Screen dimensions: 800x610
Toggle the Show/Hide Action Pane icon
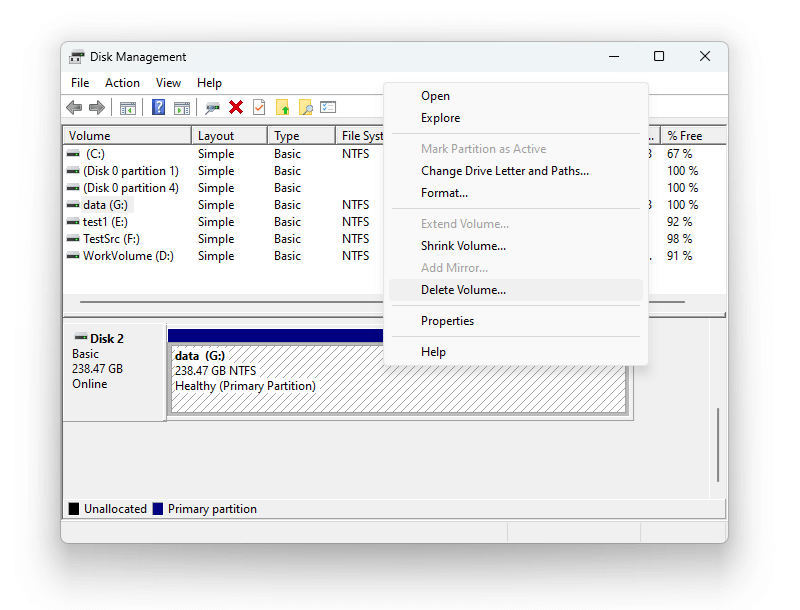[182, 107]
